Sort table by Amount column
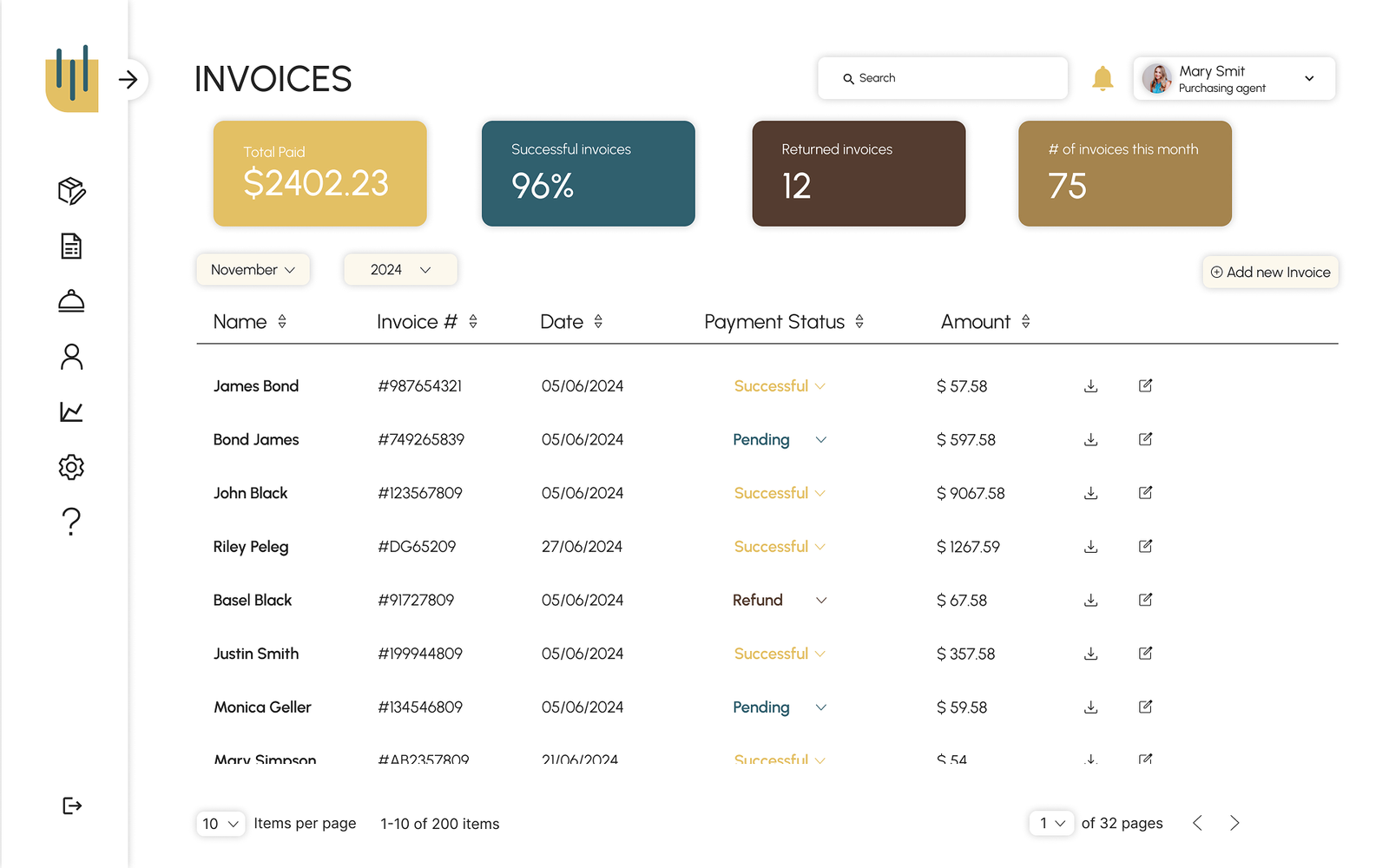This screenshot has height=868, width=1389. pos(1025,322)
